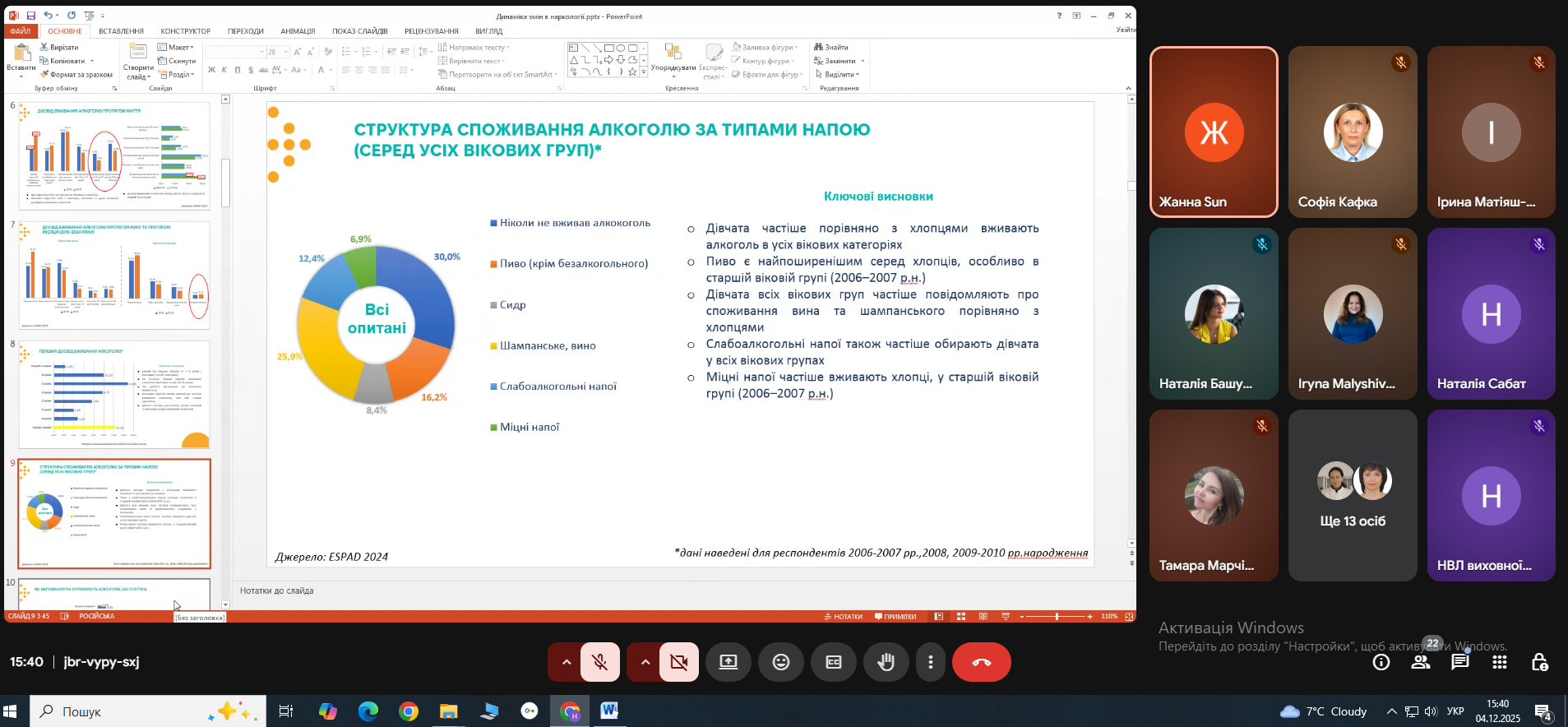This screenshot has width=1568, height=727.
Task: Expand audio settings arrow beside microphone
Action: click(x=566, y=662)
